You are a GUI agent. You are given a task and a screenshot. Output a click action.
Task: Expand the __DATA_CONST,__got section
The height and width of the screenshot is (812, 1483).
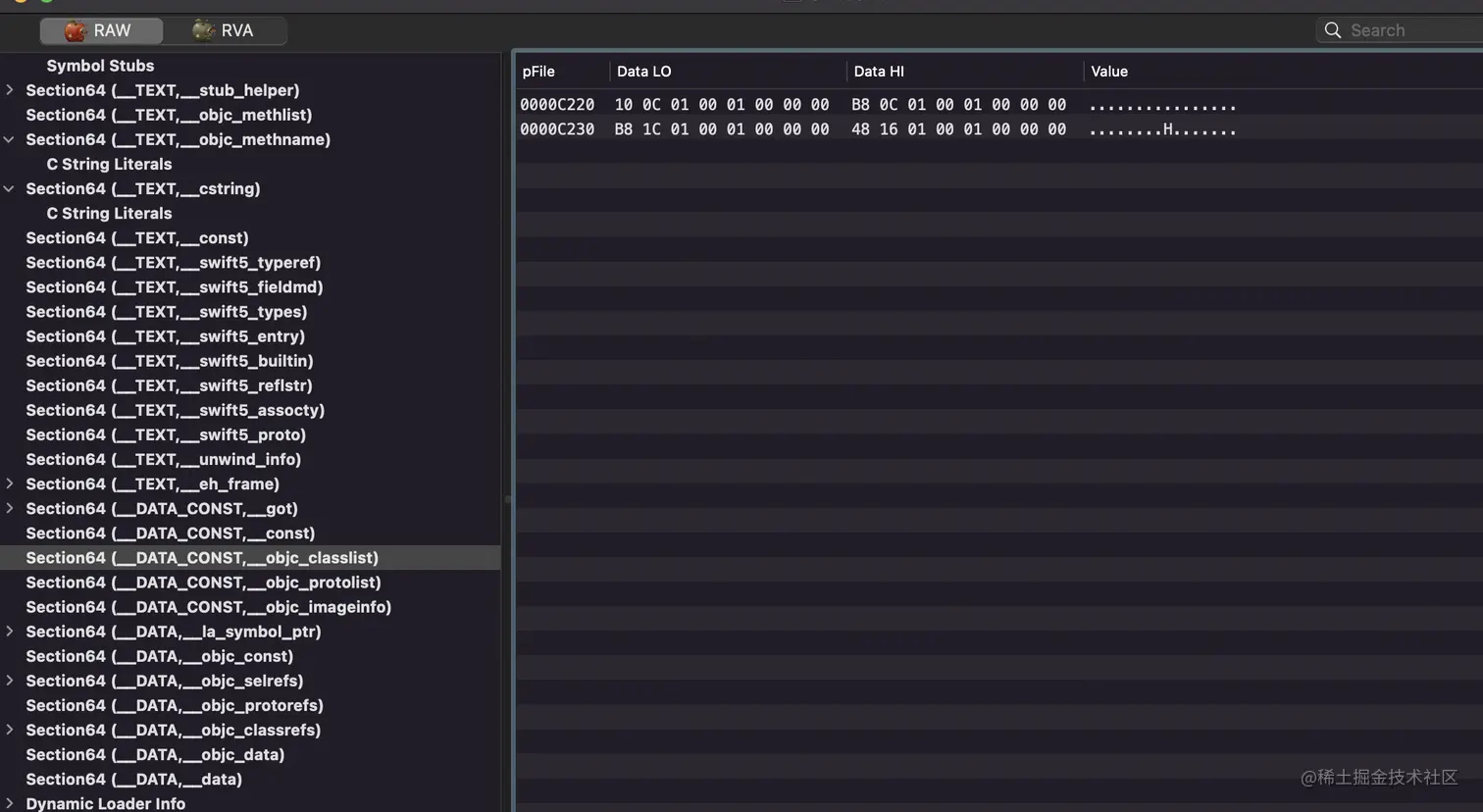point(9,508)
